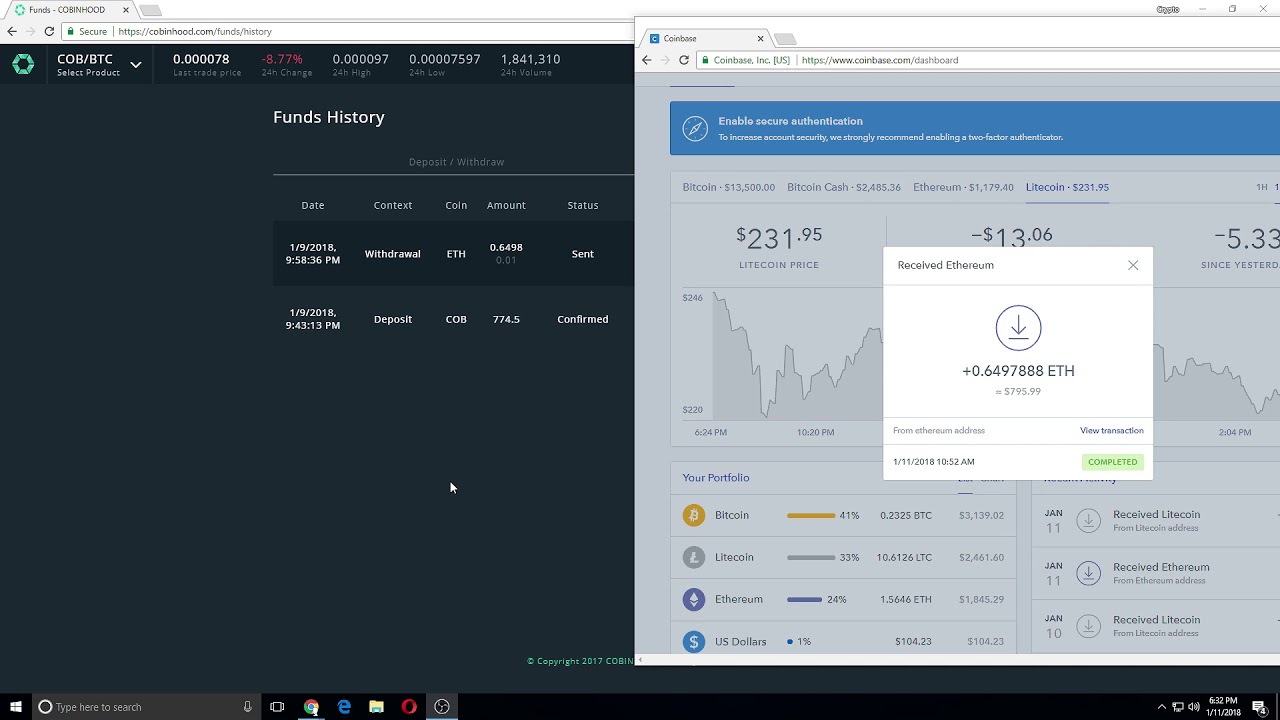Expand the COB/BTC Select Product dropdown

pos(99,65)
